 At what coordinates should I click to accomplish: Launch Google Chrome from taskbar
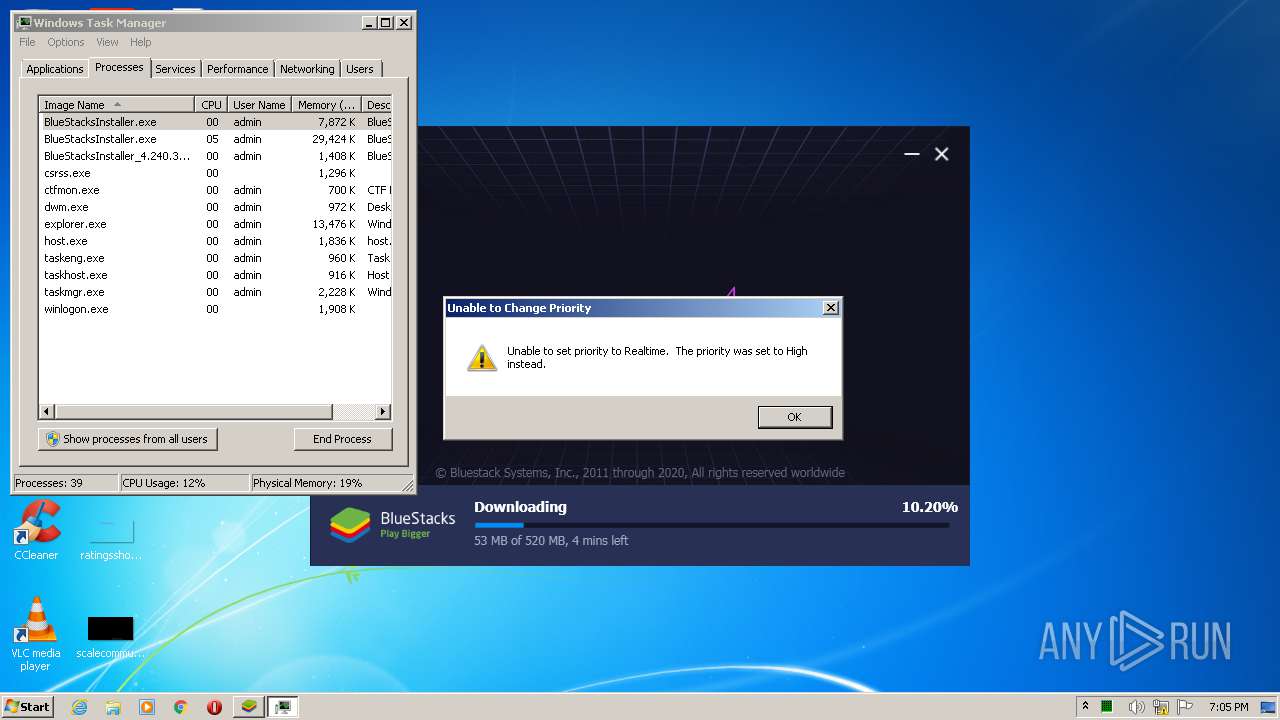tap(181, 707)
